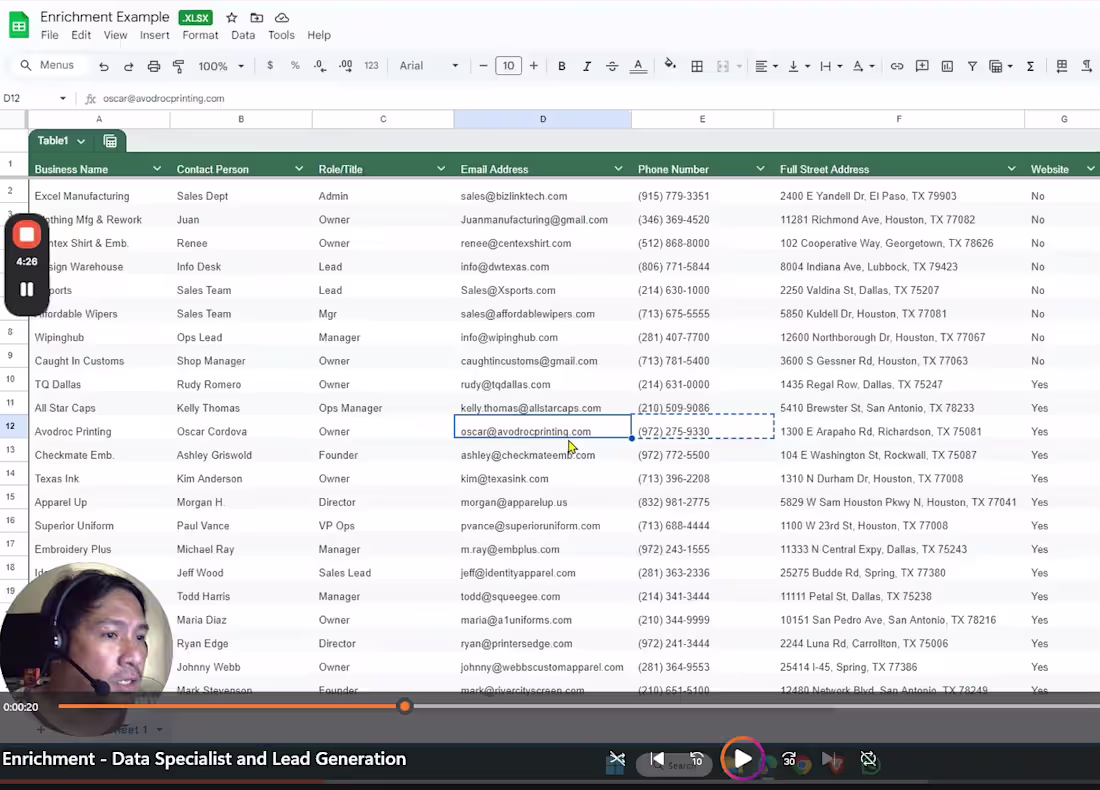Click the orange video progress slider handle

point(405,706)
